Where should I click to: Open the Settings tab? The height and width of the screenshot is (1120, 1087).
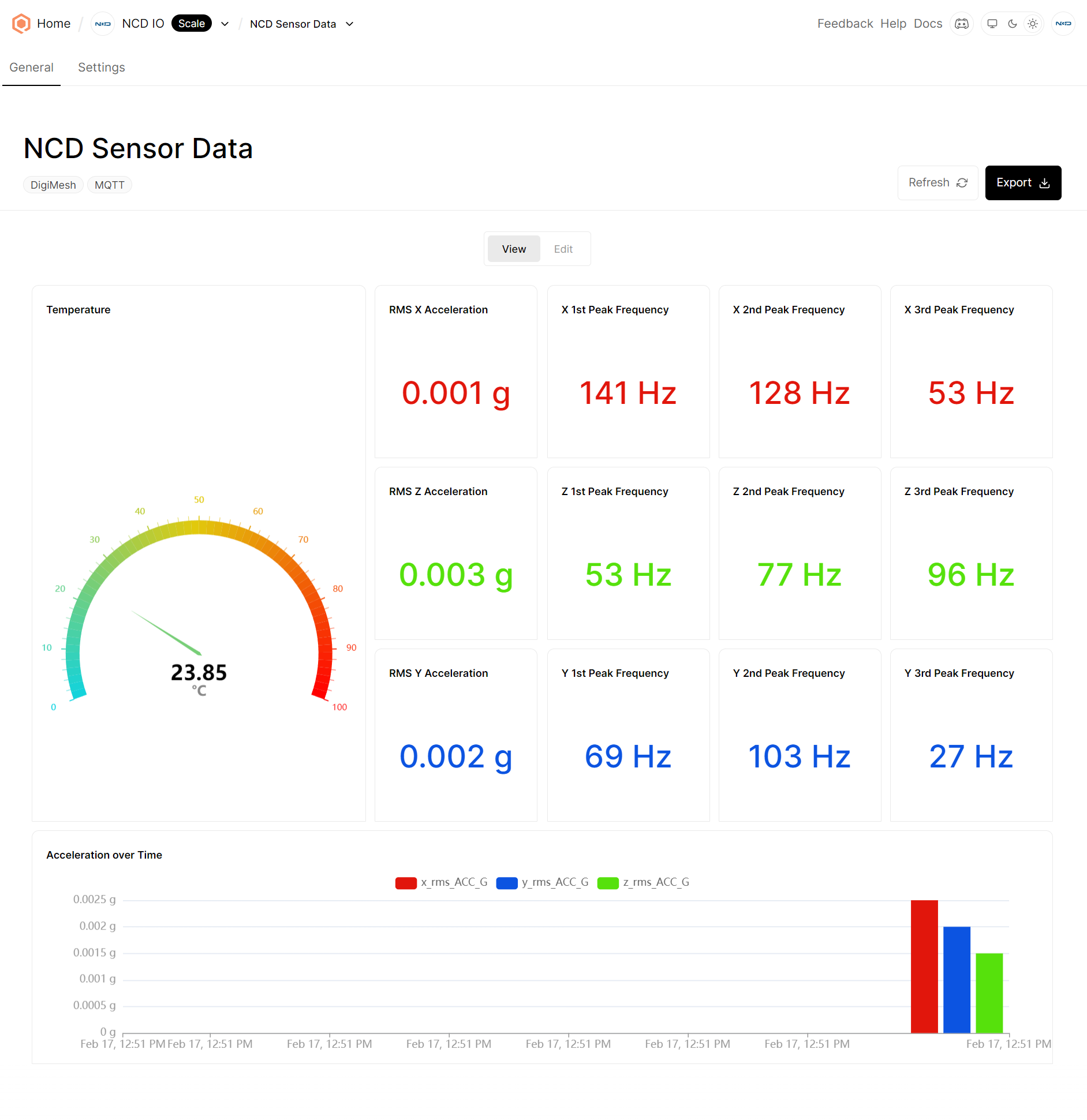(x=102, y=68)
